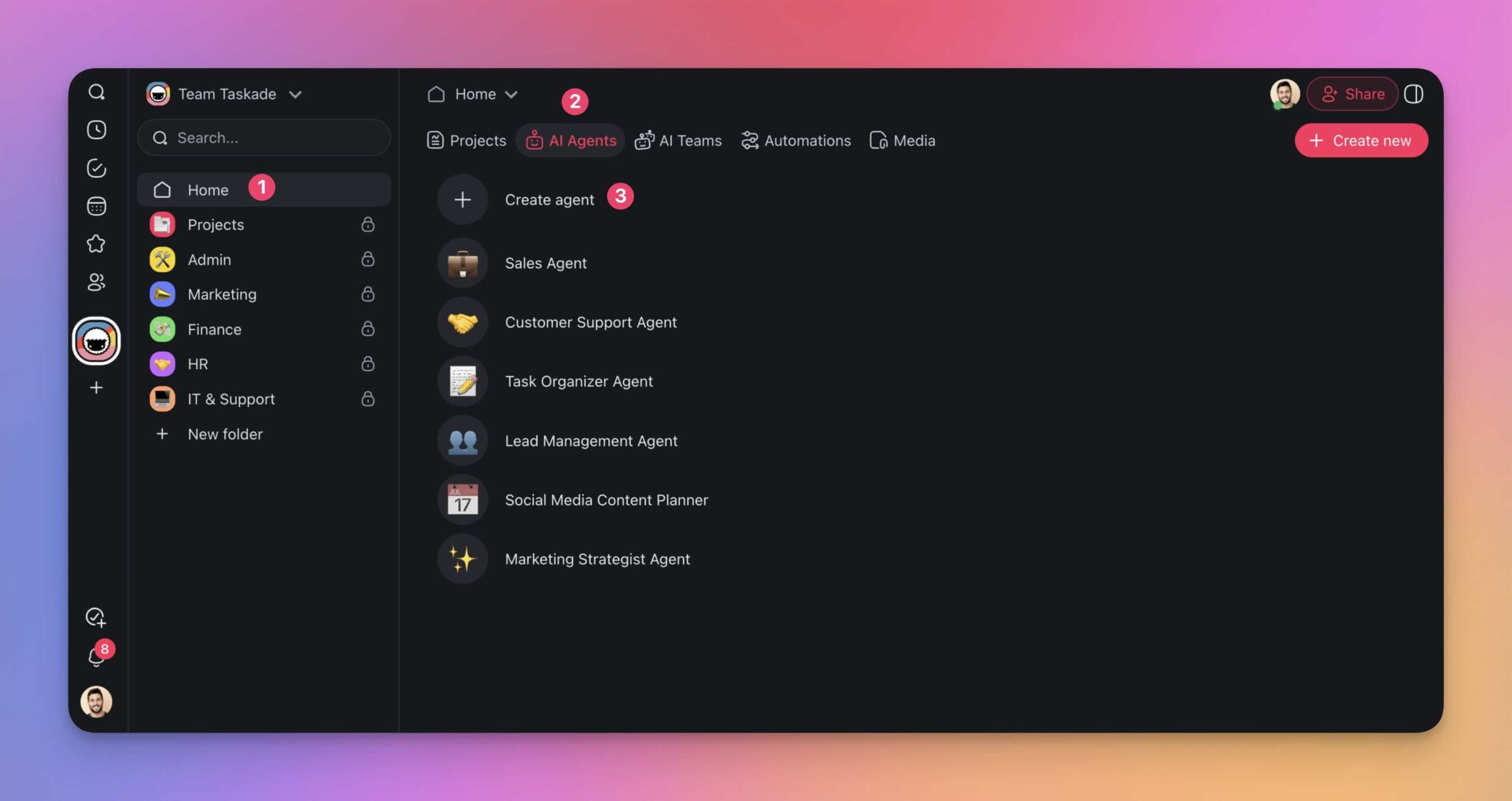Open the My Tasks checkmark icon

(96, 168)
